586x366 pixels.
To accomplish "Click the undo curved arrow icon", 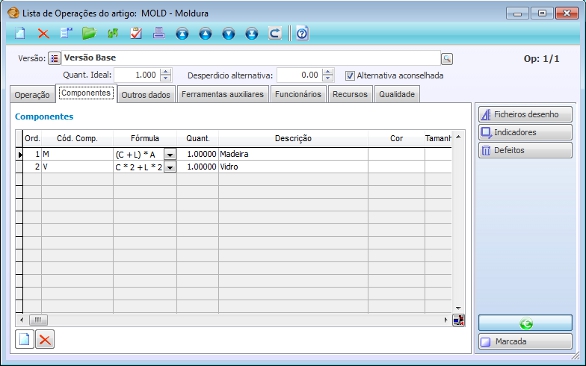I will click(275, 34).
